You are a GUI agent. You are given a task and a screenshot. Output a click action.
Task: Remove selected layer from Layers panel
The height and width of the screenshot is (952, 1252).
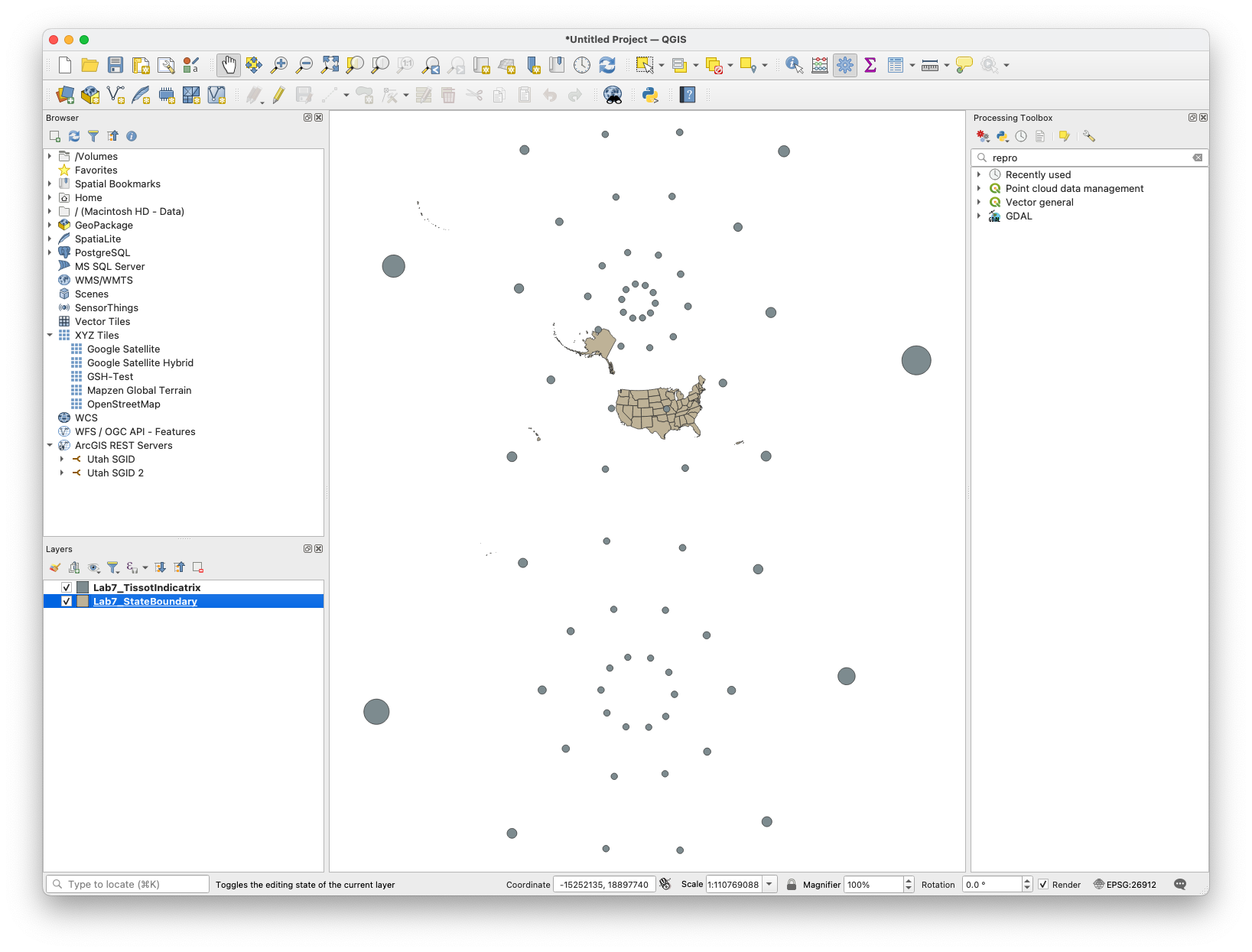[x=198, y=567]
